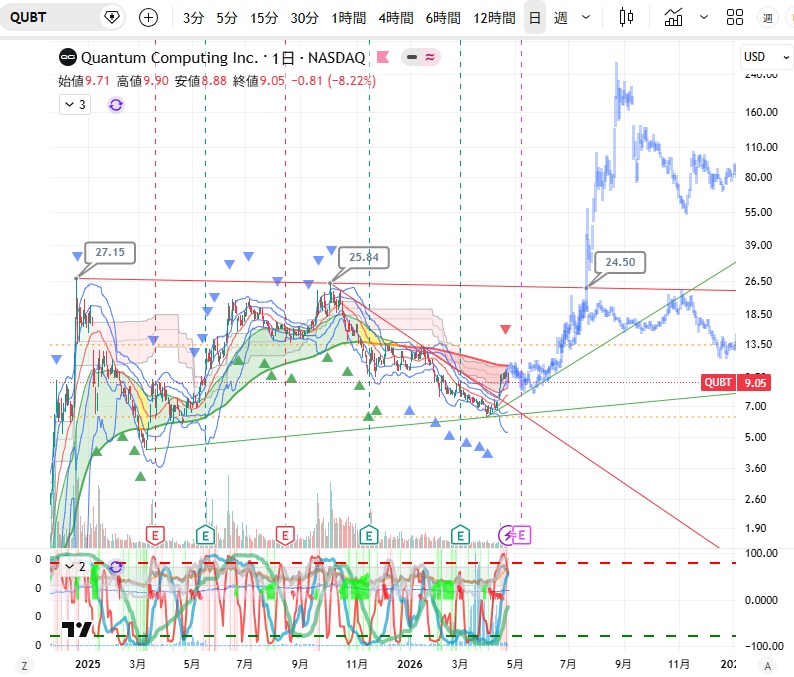Screen dimensions: 794x677
Task: Click the 160.00 price axis level
Action: pos(761,112)
